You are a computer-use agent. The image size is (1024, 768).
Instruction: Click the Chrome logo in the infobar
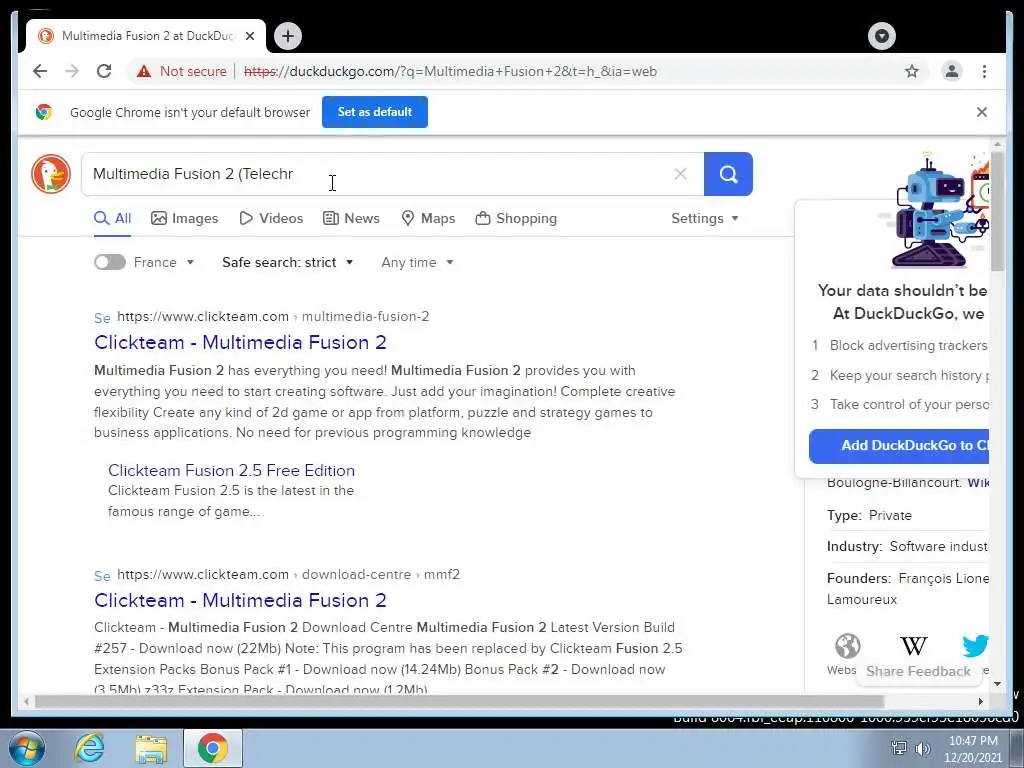tap(44, 112)
